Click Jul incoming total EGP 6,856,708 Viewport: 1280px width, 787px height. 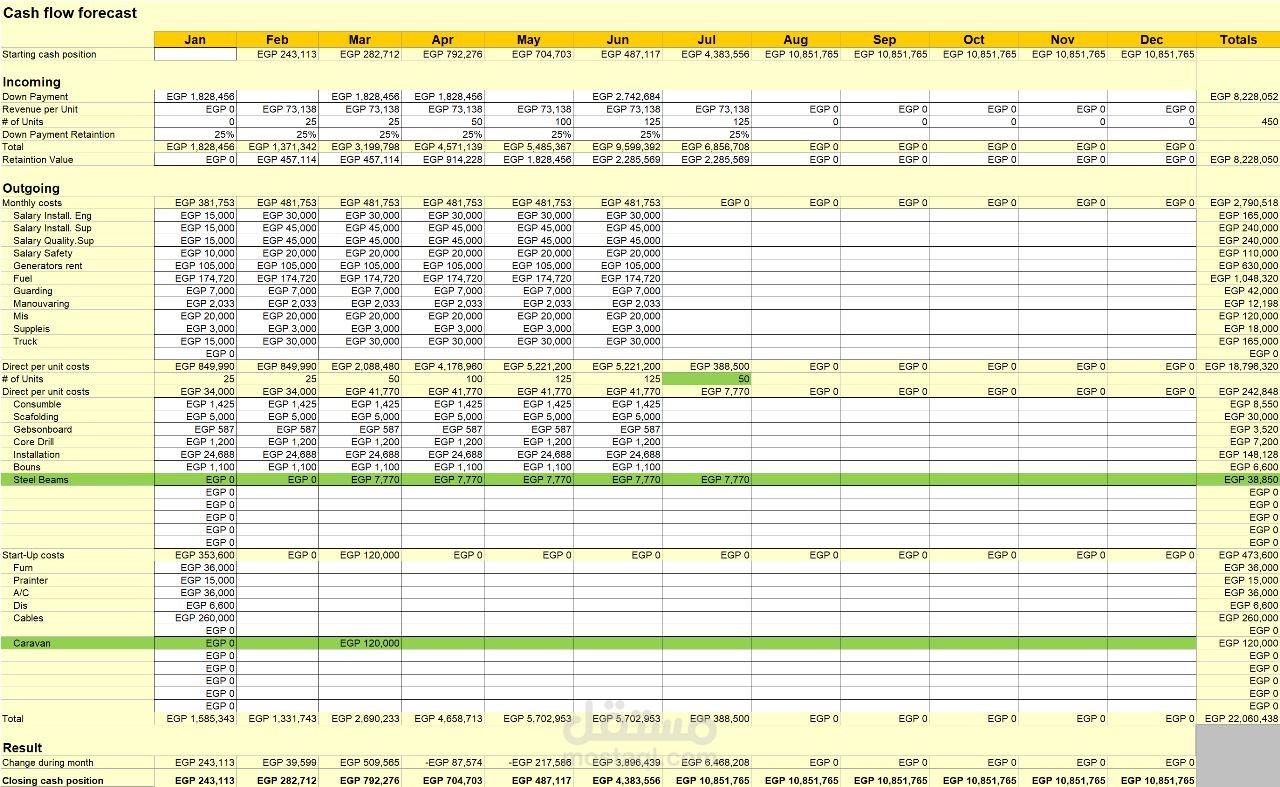[706, 147]
